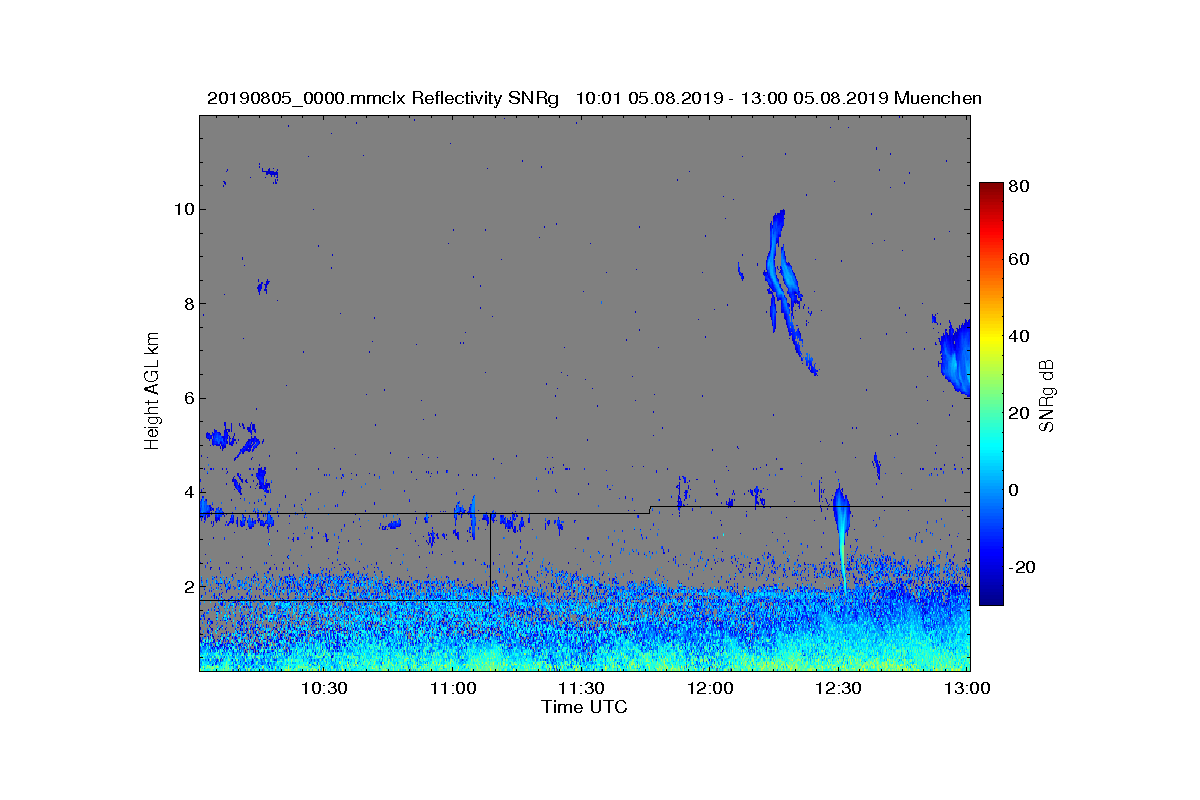Click the colorbar value -20
The image size is (1200, 800).
(1023, 567)
